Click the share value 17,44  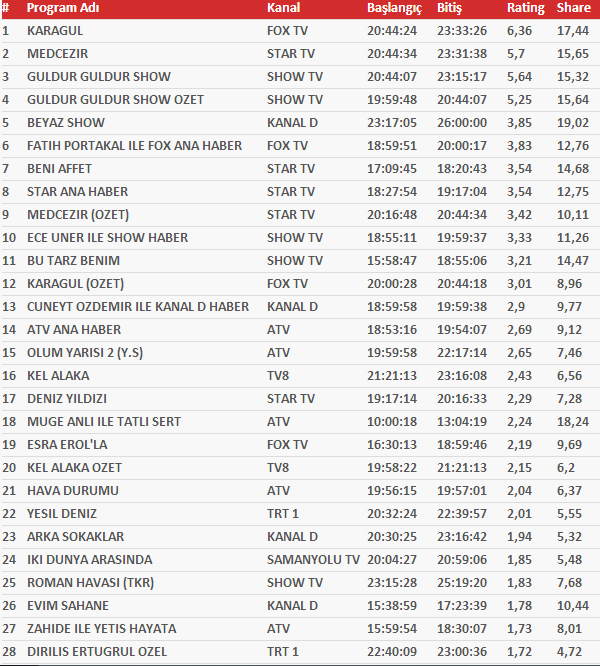tap(573, 31)
